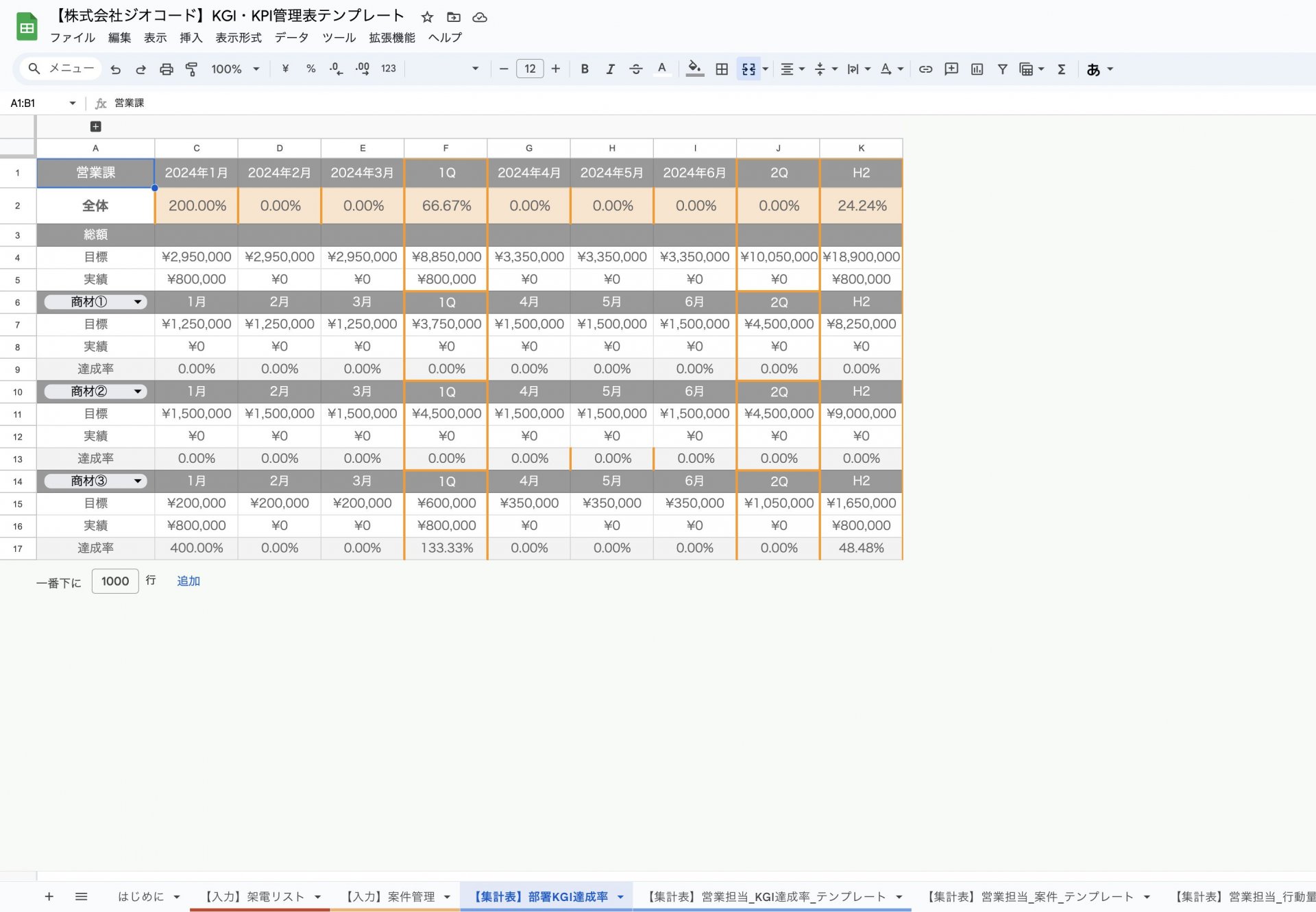The image size is (1316, 912).
Task: Toggle strikethrough formatting
Action: [x=636, y=69]
